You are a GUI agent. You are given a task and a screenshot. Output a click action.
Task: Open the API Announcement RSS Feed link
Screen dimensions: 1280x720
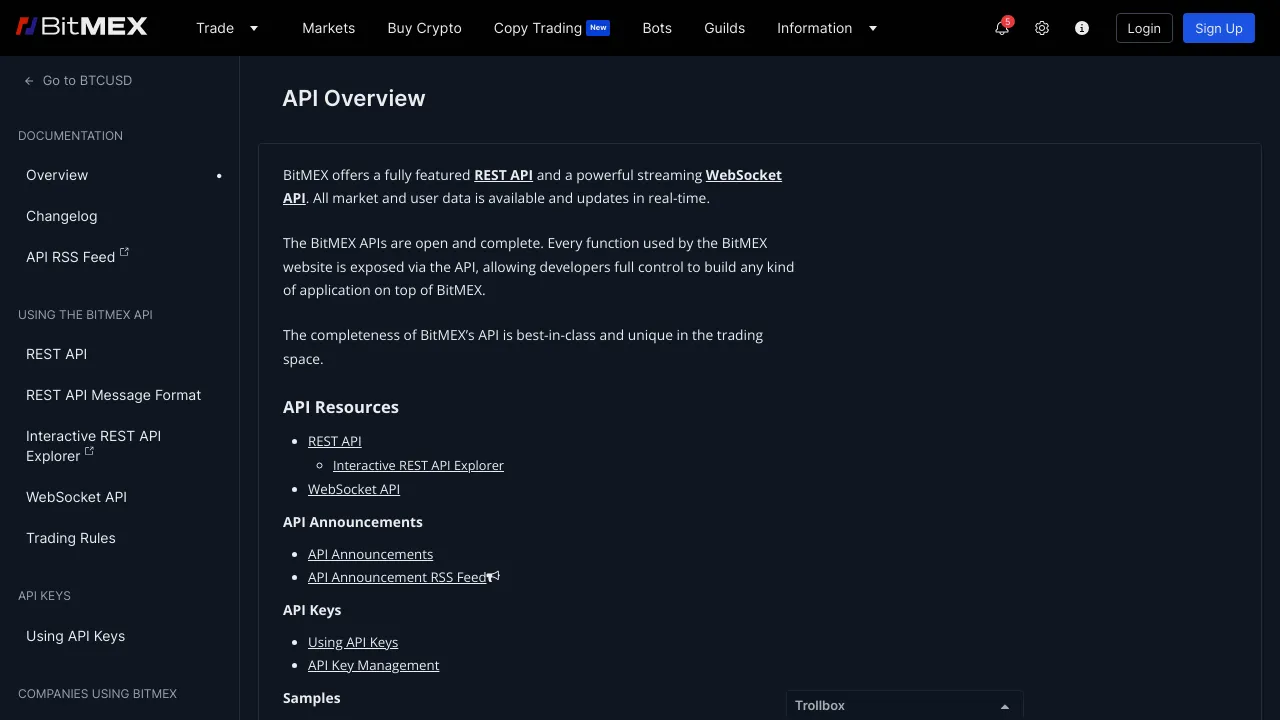click(397, 577)
